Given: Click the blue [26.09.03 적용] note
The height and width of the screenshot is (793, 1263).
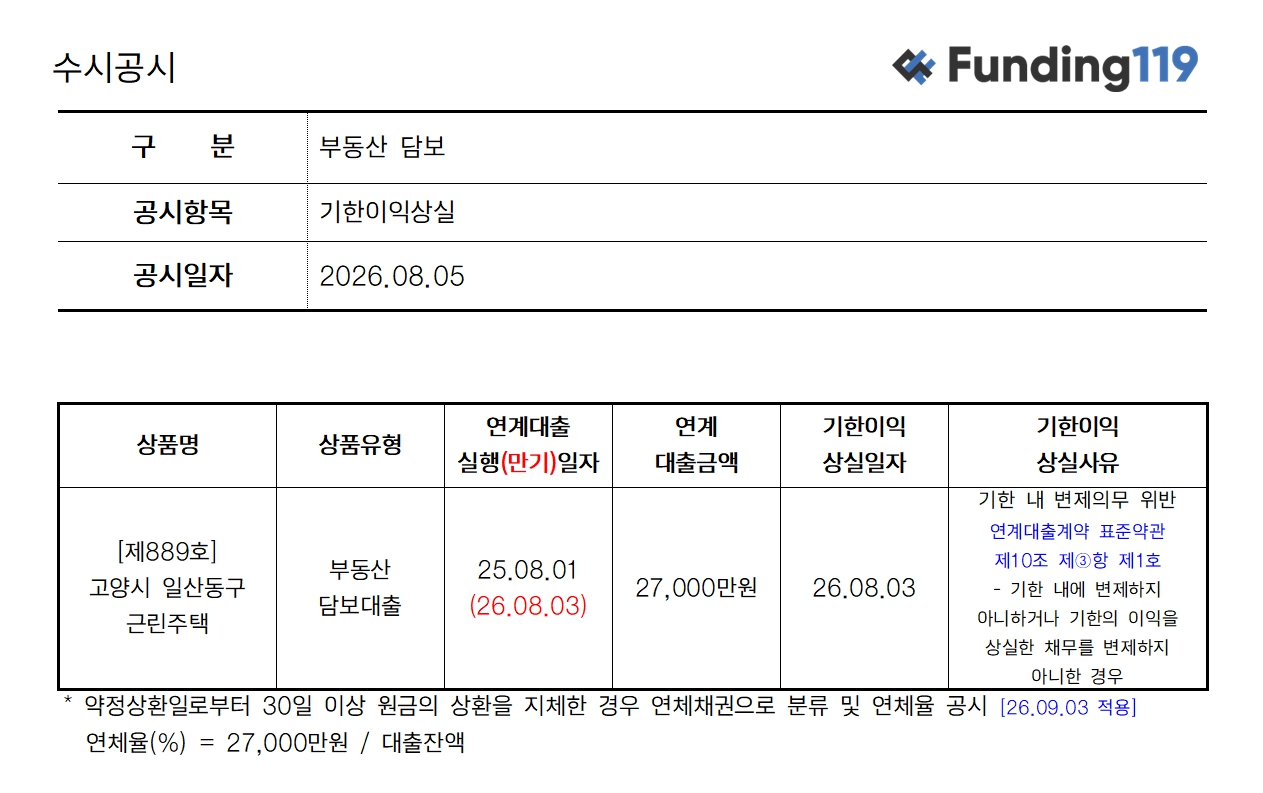Looking at the screenshot, I should pyautogui.click(x=1068, y=708).
